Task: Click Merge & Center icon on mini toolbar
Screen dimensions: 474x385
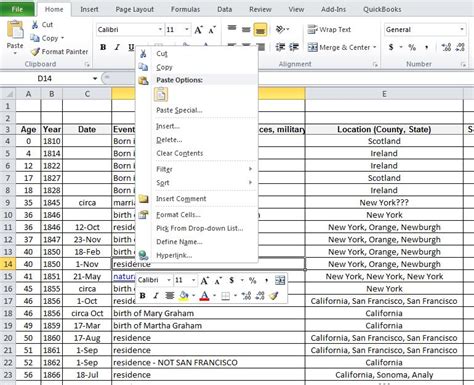Action: 280,280
